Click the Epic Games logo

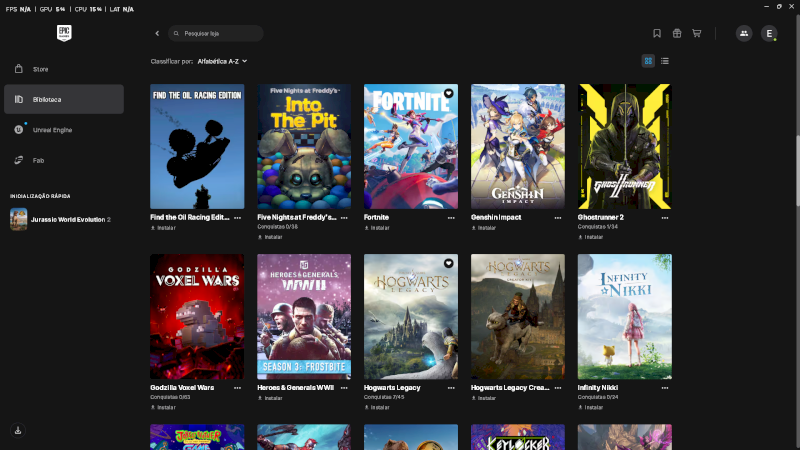tap(64, 33)
